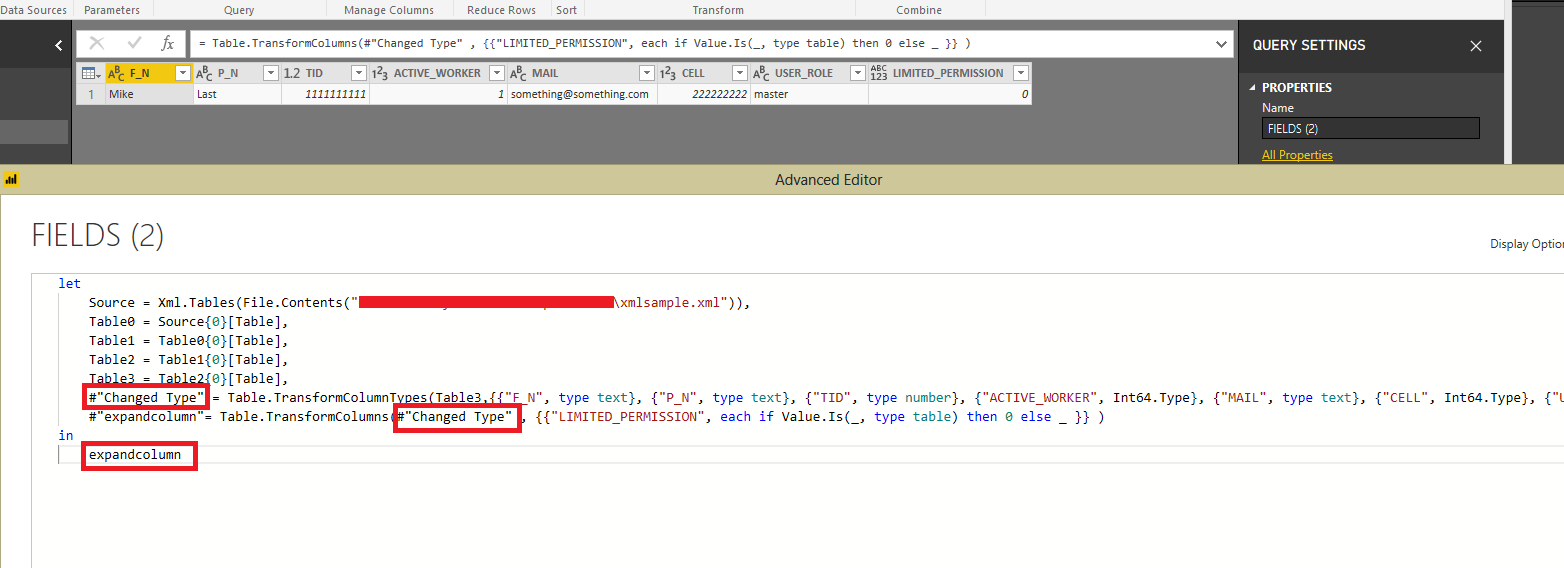Confirm the formula with the checkmark icon
The width and height of the screenshot is (1564, 568).
[134, 43]
